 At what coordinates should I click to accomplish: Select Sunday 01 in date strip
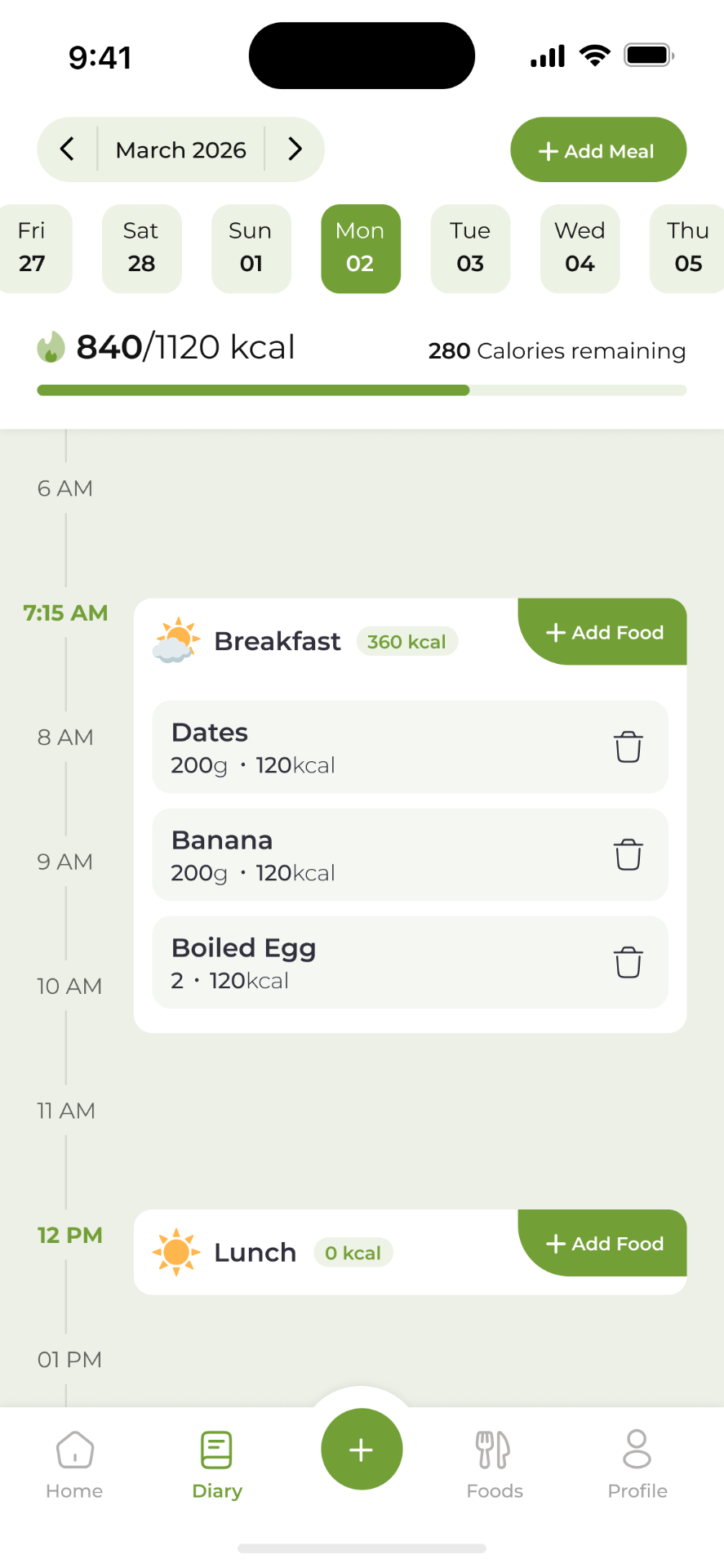(x=251, y=248)
